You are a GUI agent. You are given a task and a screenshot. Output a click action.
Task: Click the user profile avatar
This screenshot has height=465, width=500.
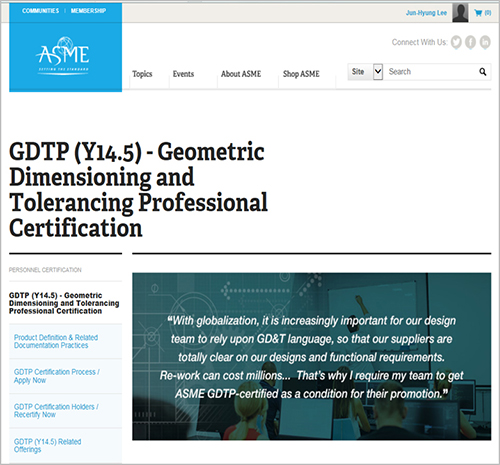point(460,12)
